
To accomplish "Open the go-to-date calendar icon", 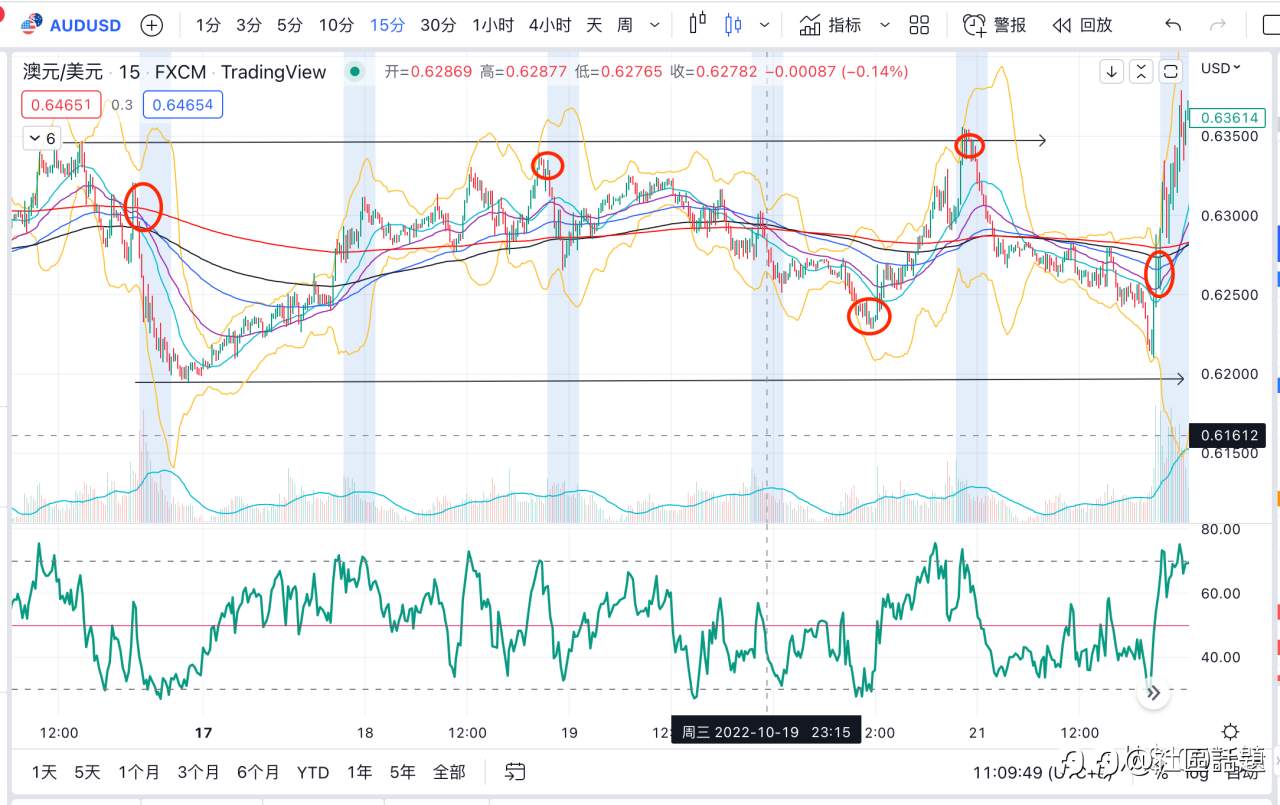I will pos(515,772).
